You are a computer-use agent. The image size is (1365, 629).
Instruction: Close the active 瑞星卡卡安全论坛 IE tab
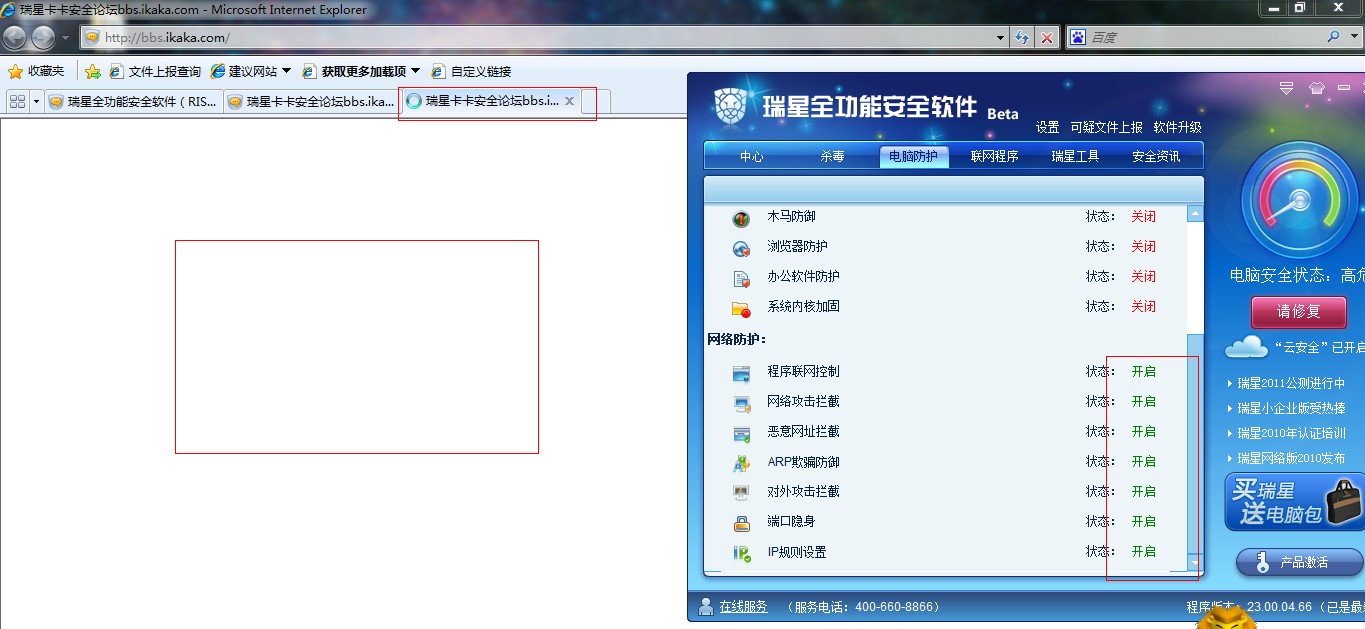[569, 101]
